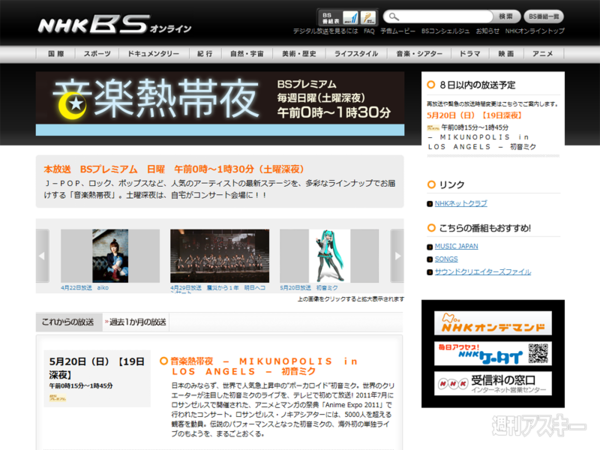Click the 5月20日放送 初音ミク caption

(x=309, y=288)
